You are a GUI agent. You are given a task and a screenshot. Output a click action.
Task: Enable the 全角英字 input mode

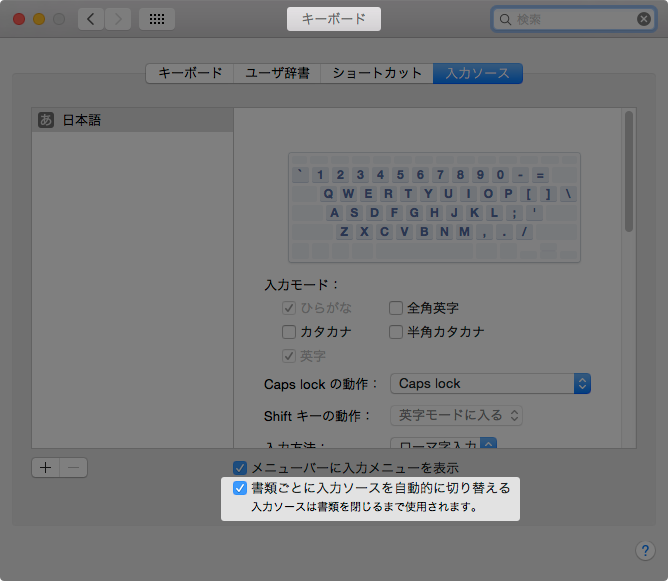396,308
